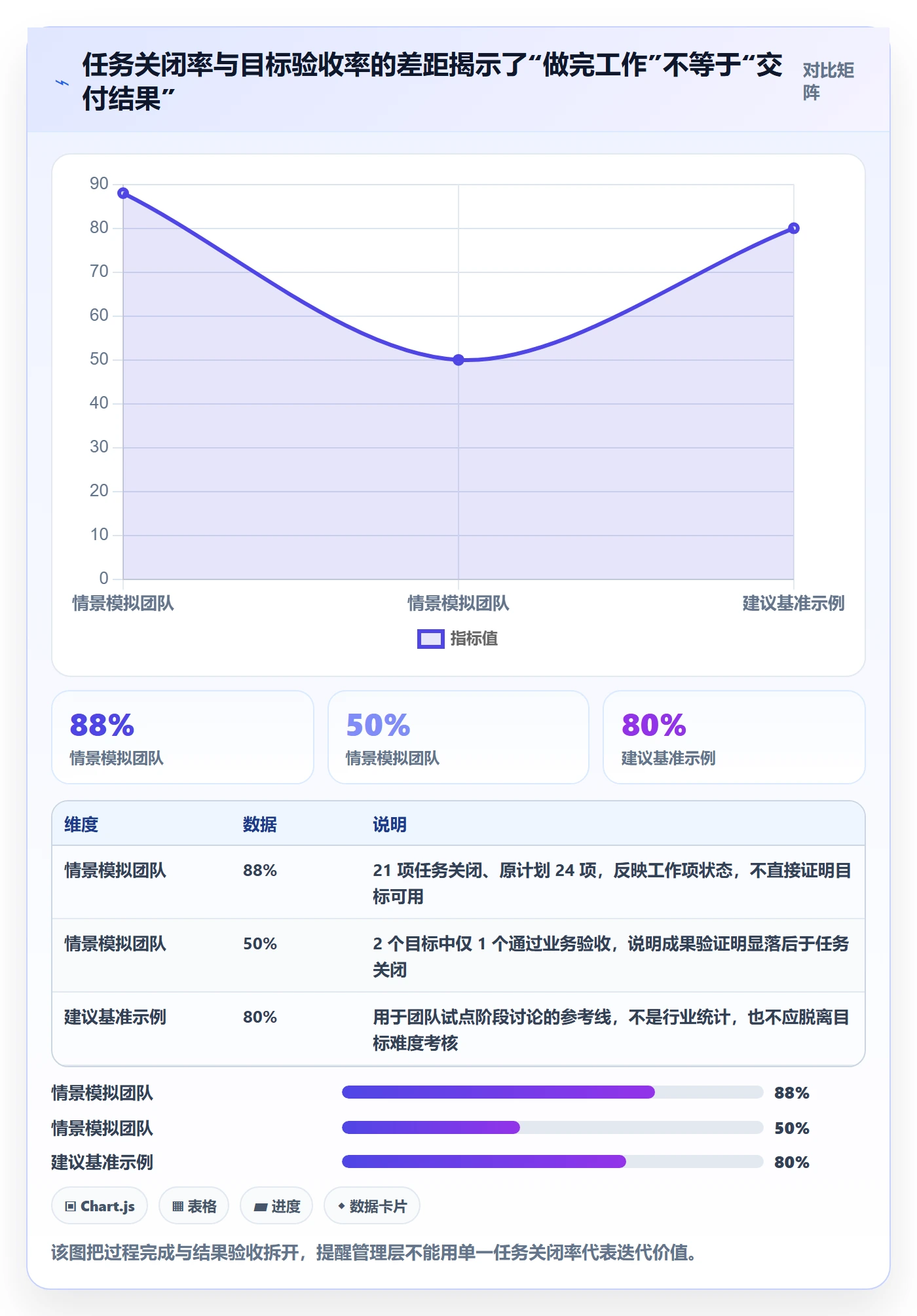Screen dimensions: 917x1316
Task: Click the 指标值 legend label
Action: (474, 639)
